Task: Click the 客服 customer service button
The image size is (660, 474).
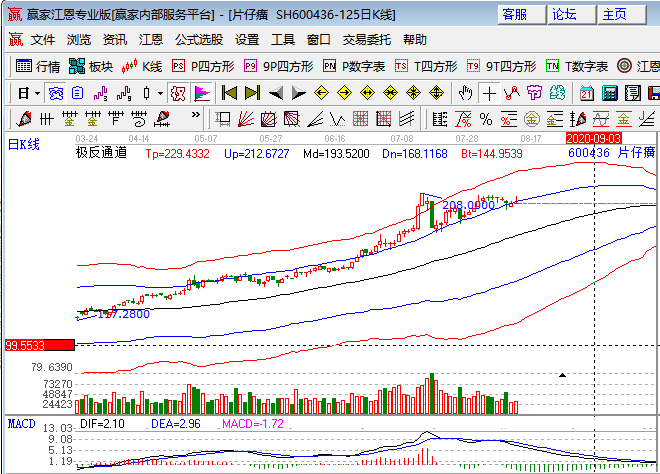Action: (522, 15)
